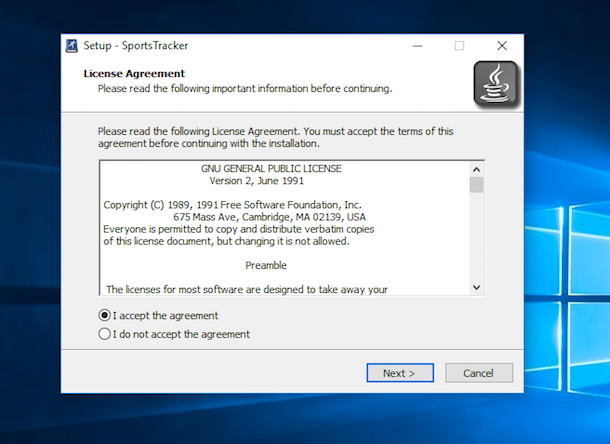The height and width of the screenshot is (444, 610).
Task: Click the "675 Mass Ave, Cambridge" address line
Action: pyautogui.click(x=269, y=217)
